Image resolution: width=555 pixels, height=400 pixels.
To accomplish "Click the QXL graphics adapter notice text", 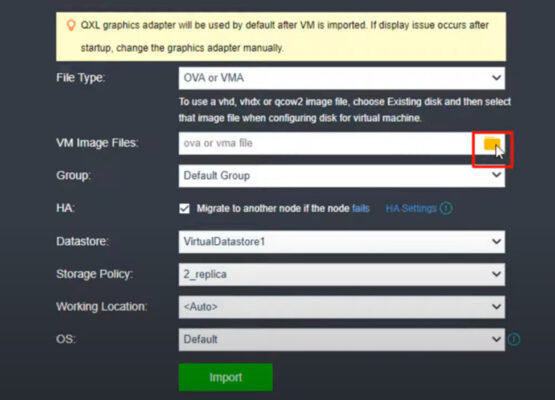I will [285, 36].
